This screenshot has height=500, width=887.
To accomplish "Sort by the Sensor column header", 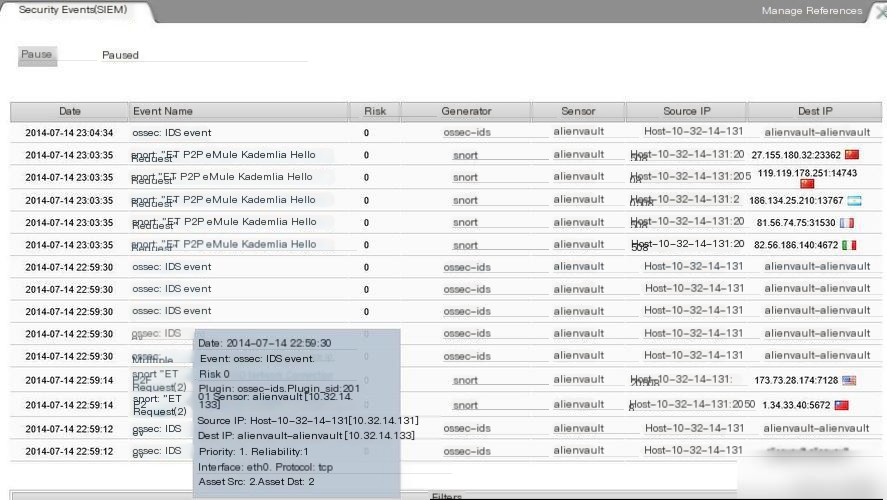I will [x=578, y=111].
